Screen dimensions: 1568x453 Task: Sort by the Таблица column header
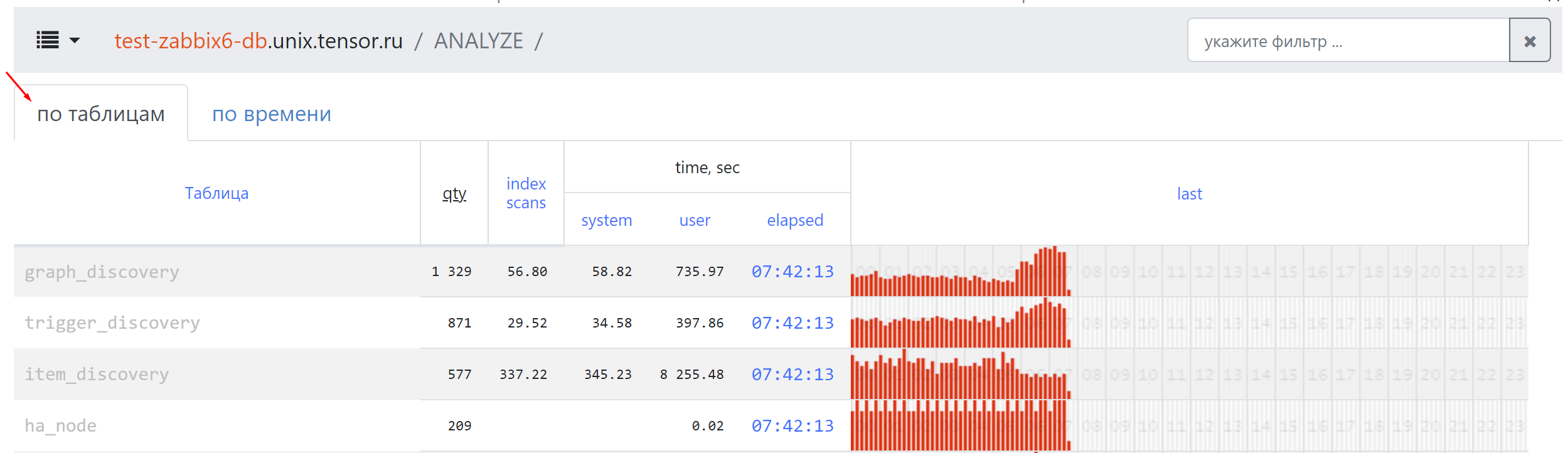tap(216, 193)
